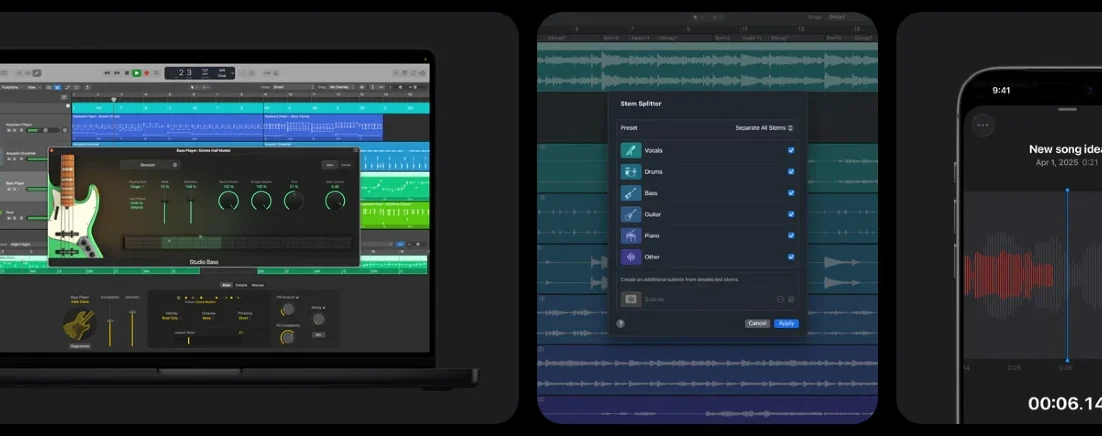
Task: Select the Main tab in Session Player editor
Action: tap(226, 285)
